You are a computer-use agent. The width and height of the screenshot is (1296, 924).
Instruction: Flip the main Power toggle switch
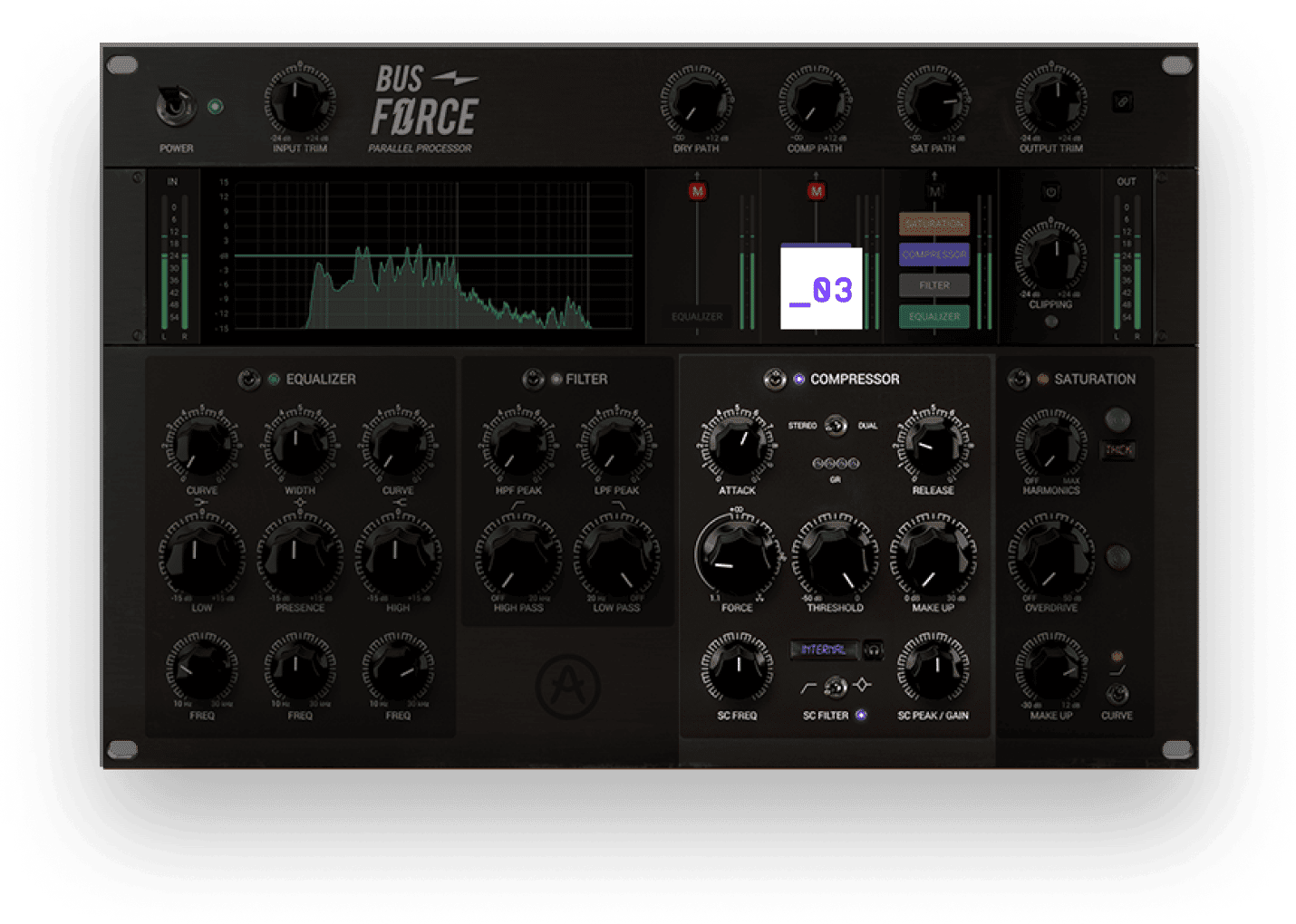(175, 107)
